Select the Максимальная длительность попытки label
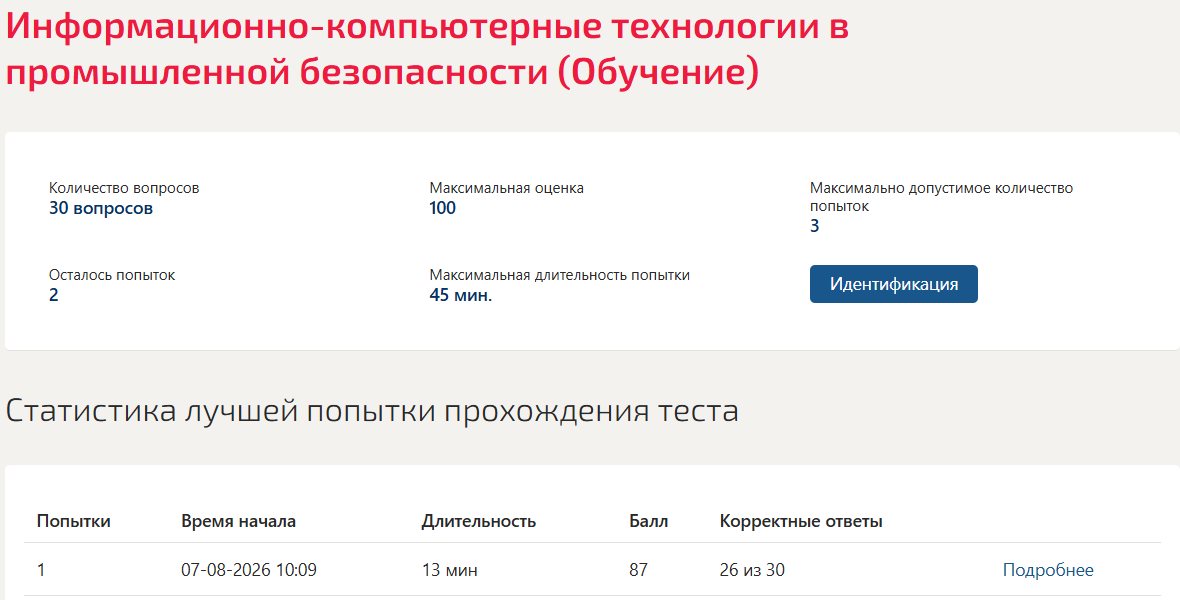This screenshot has width=1180, height=600. click(560, 275)
